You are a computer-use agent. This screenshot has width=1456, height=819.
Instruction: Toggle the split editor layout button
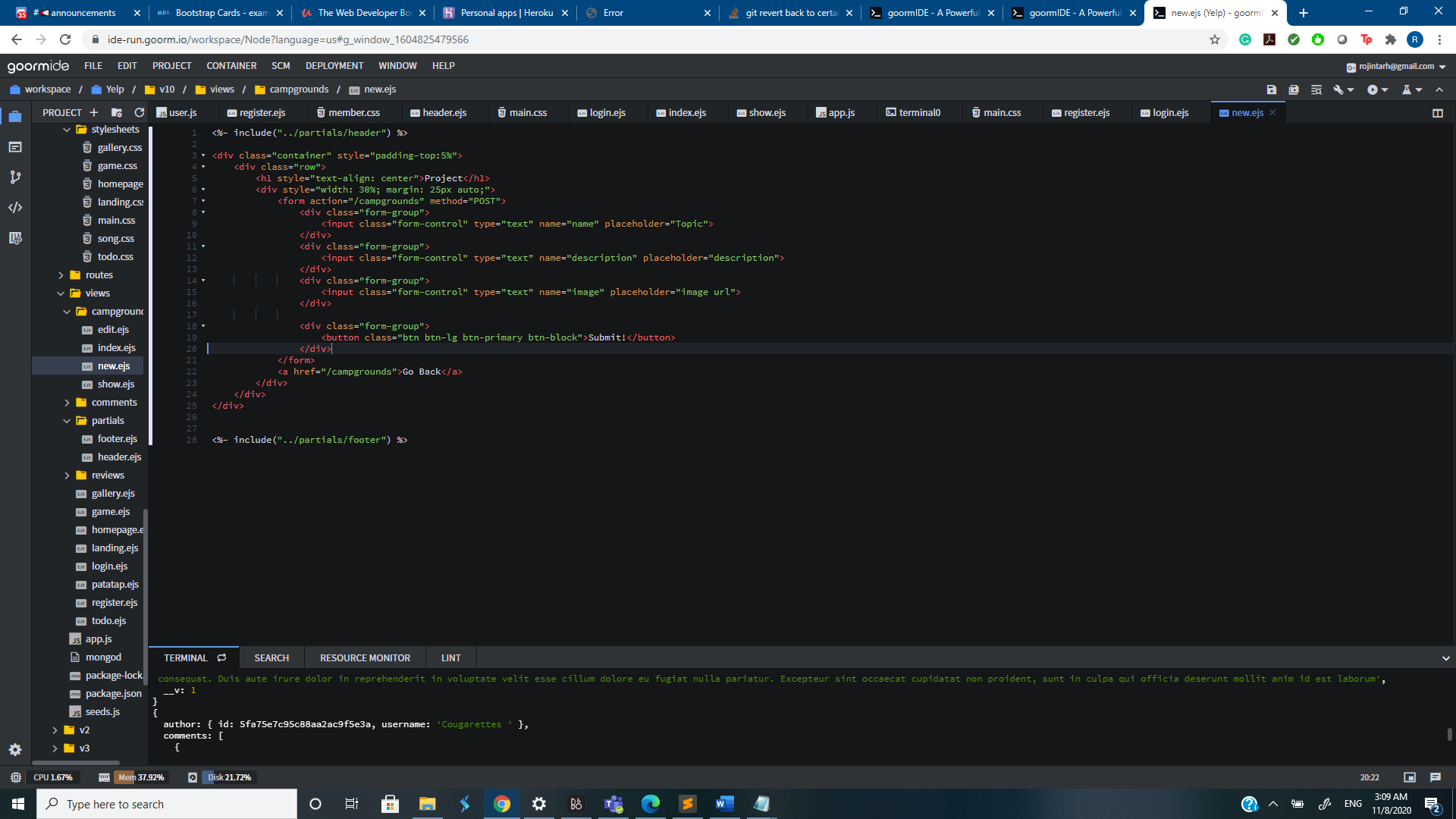[1437, 113]
